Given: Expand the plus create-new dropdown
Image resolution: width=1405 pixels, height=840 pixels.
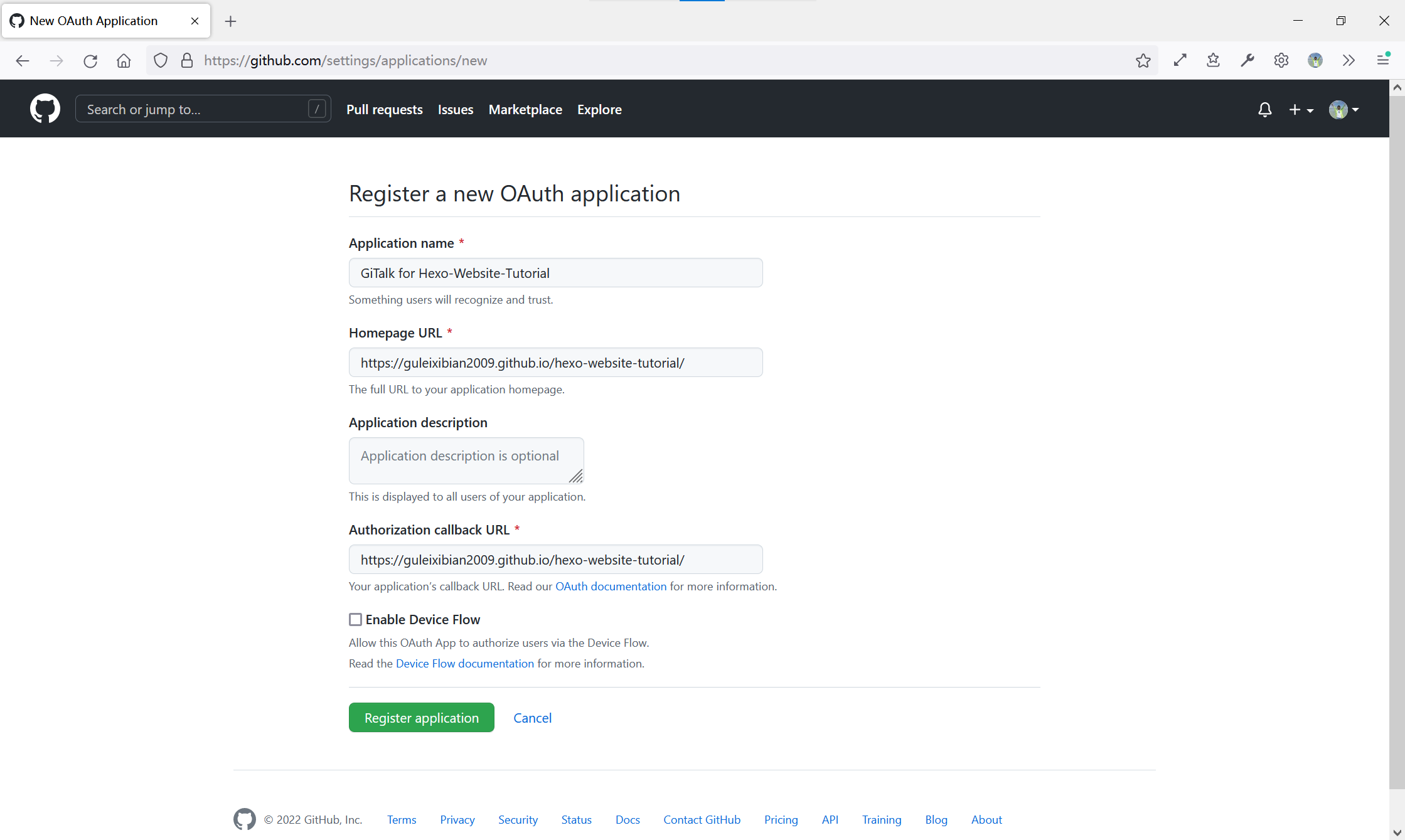Looking at the screenshot, I should (1301, 110).
